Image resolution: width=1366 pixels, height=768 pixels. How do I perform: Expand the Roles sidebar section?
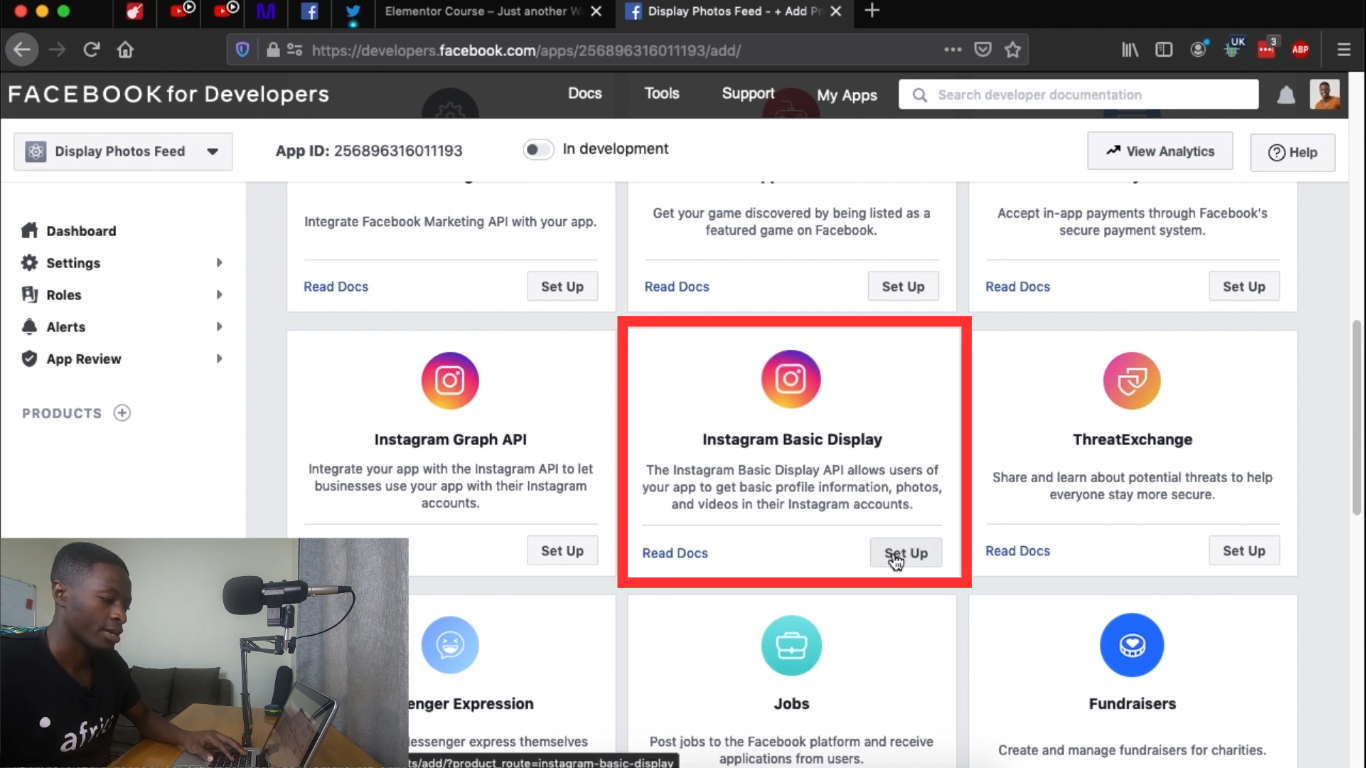[219, 295]
